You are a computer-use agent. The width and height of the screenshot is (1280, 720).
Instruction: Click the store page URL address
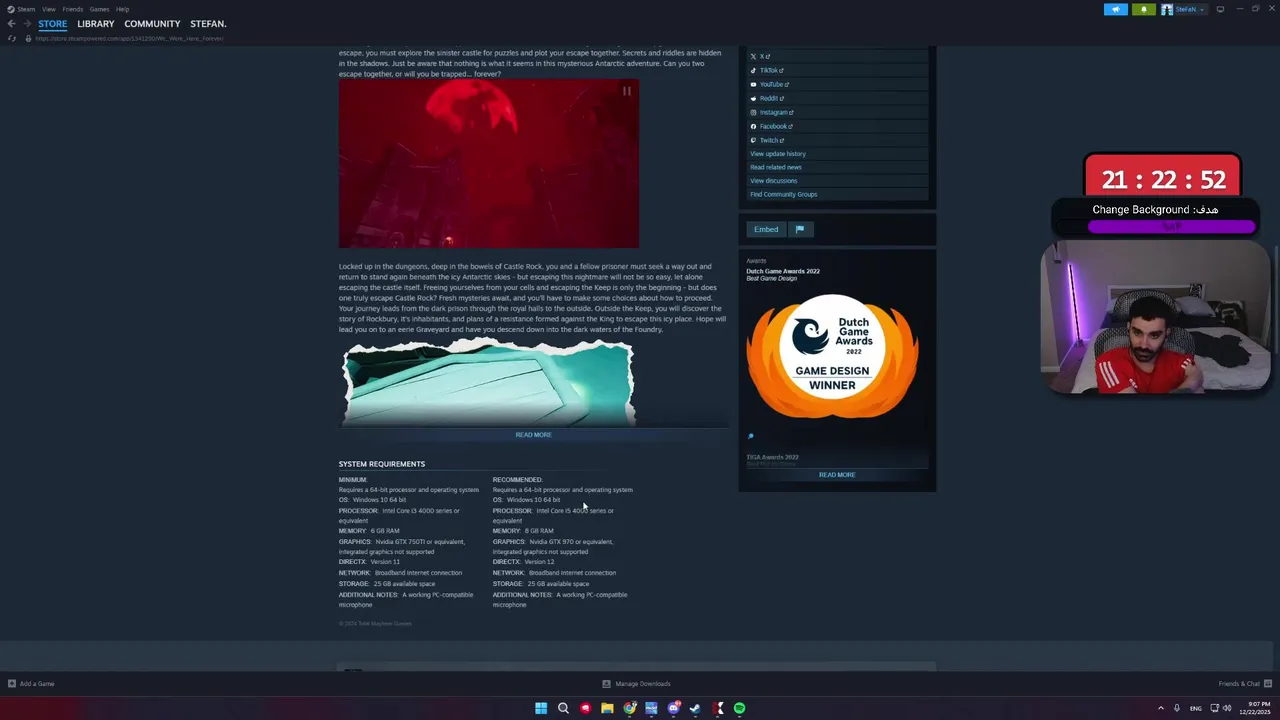[x=129, y=38]
